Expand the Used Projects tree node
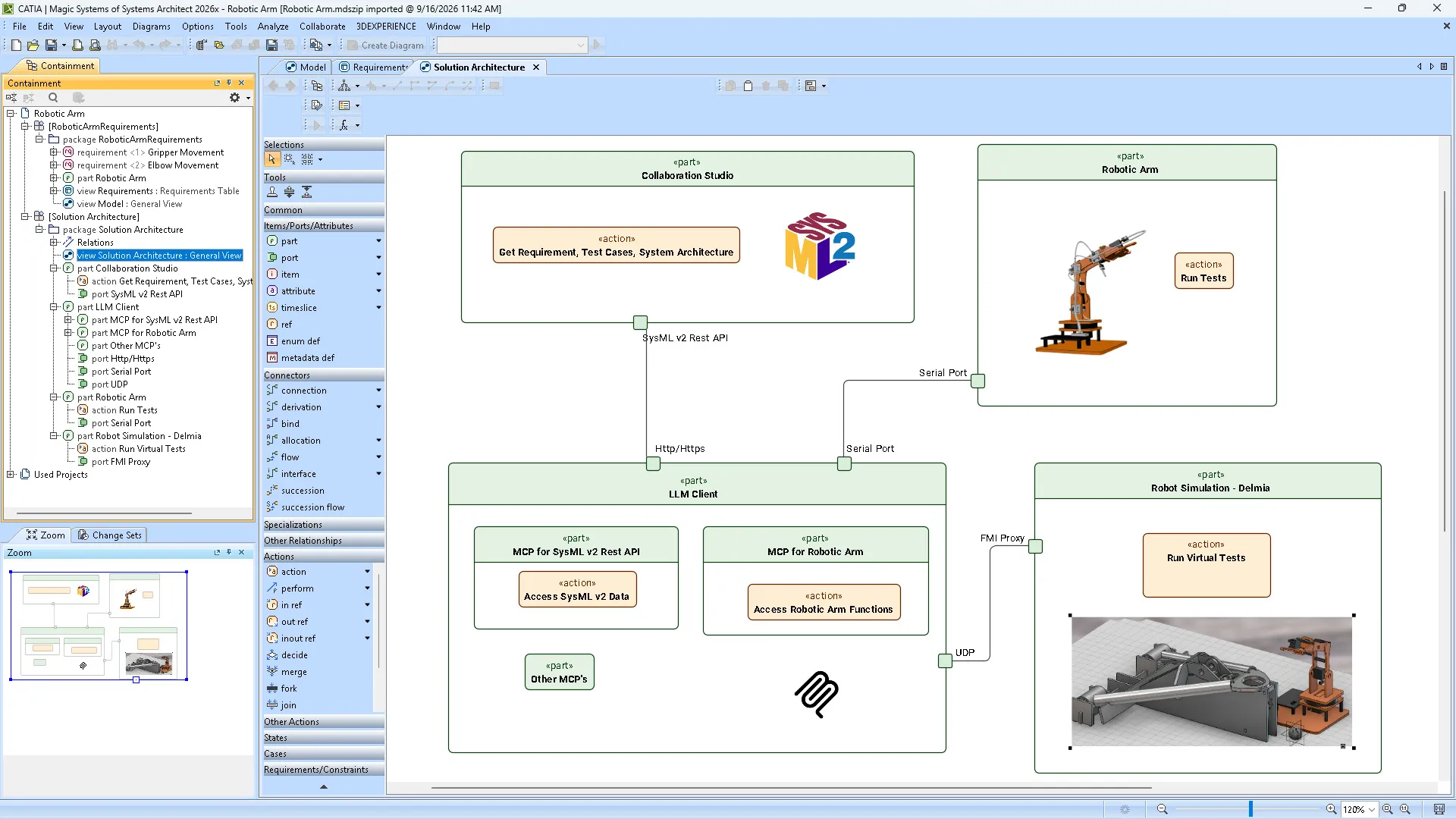Image resolution: width=1456 pixels, height=819 pixels. point(11,475)
